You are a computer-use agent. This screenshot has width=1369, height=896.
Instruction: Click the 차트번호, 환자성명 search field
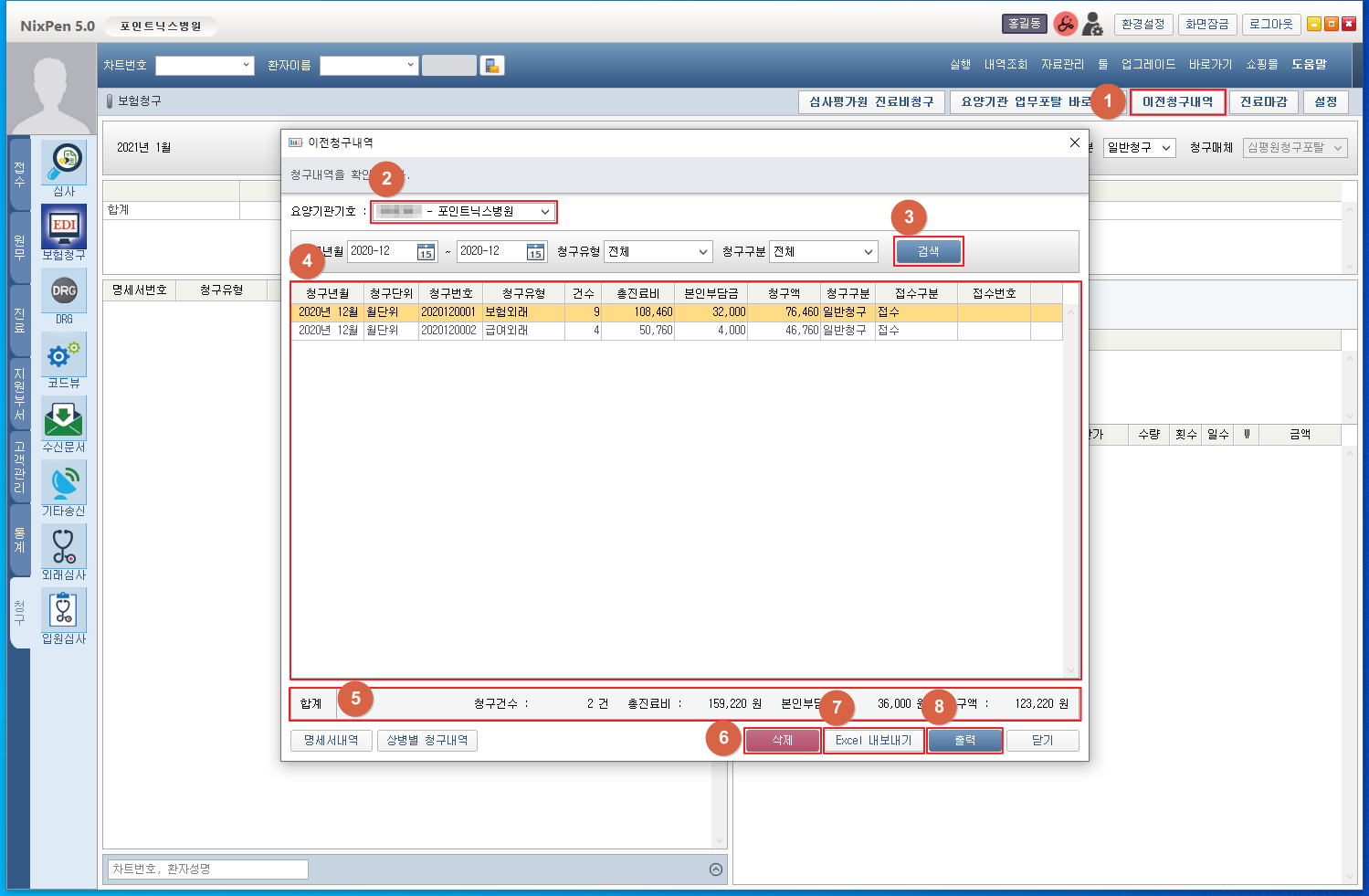[207, 870]
